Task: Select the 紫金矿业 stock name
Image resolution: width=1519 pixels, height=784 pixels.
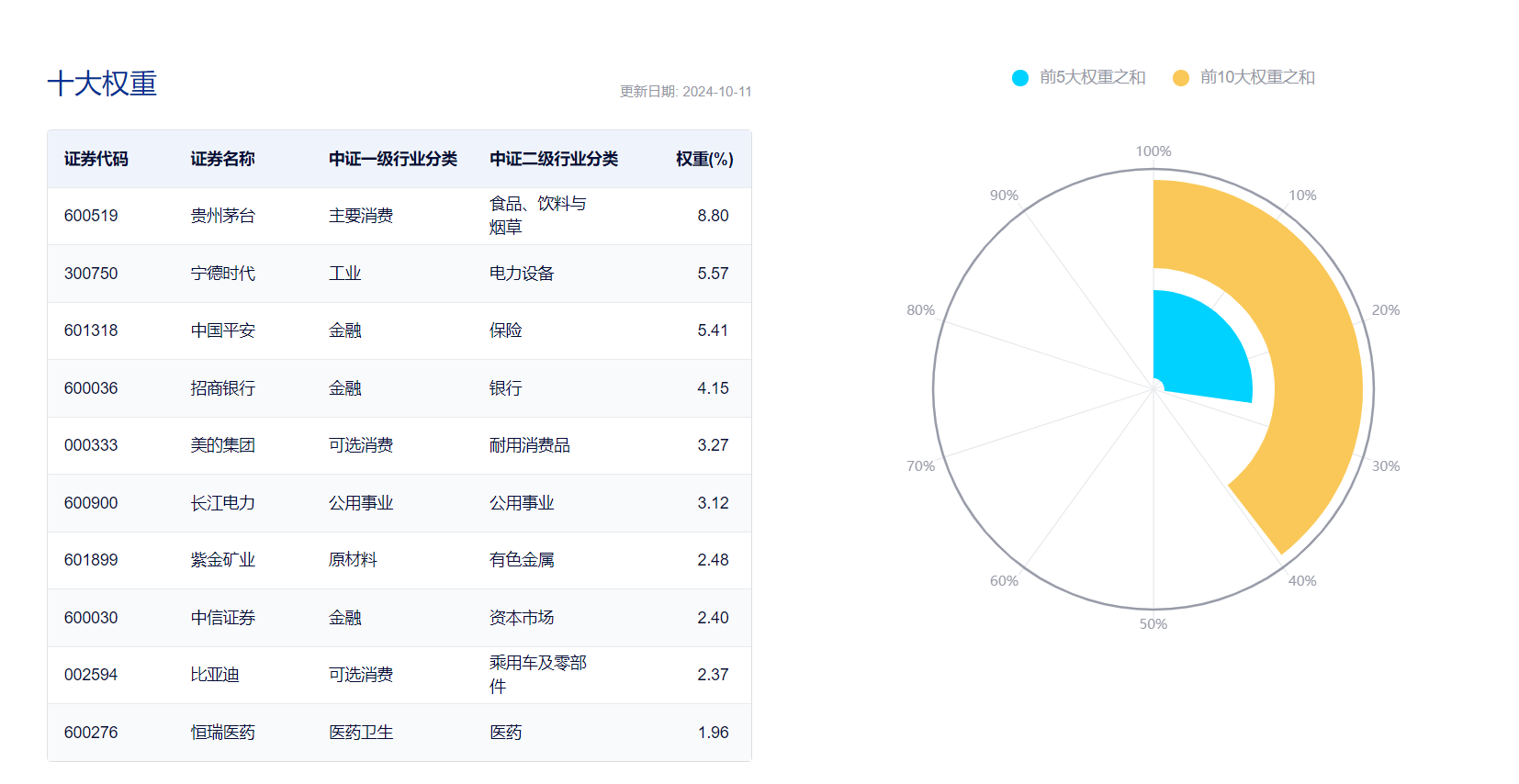Action: 222,560
